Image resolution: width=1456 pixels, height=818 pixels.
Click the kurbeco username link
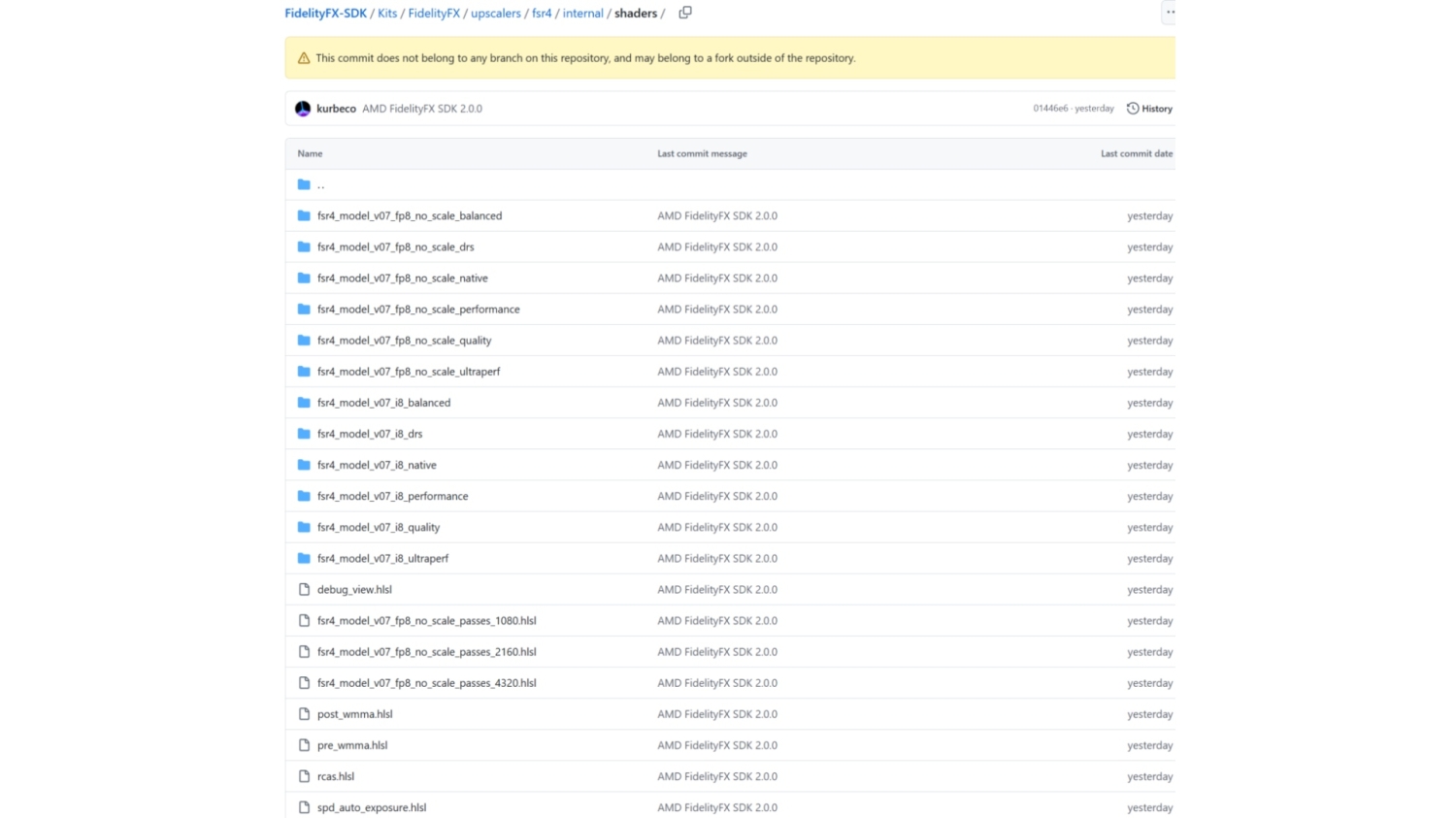tap(336, 108)
